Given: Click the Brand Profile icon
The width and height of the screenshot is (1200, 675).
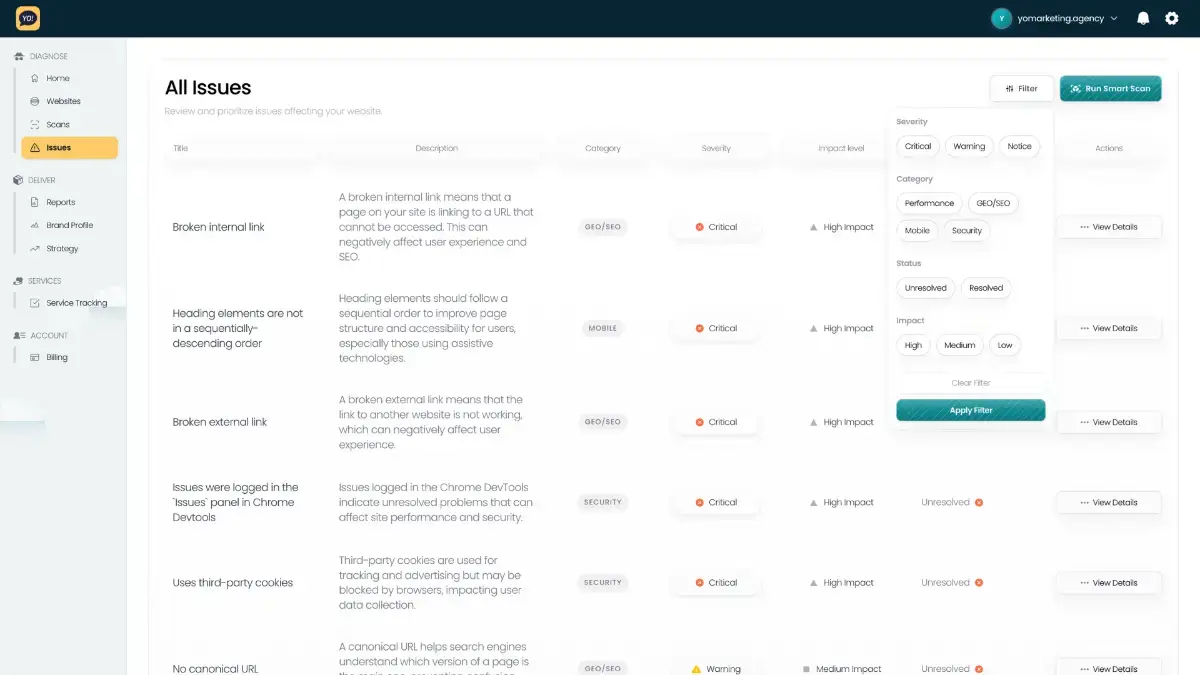Looking at the screenshot, I should click(35, 225).
